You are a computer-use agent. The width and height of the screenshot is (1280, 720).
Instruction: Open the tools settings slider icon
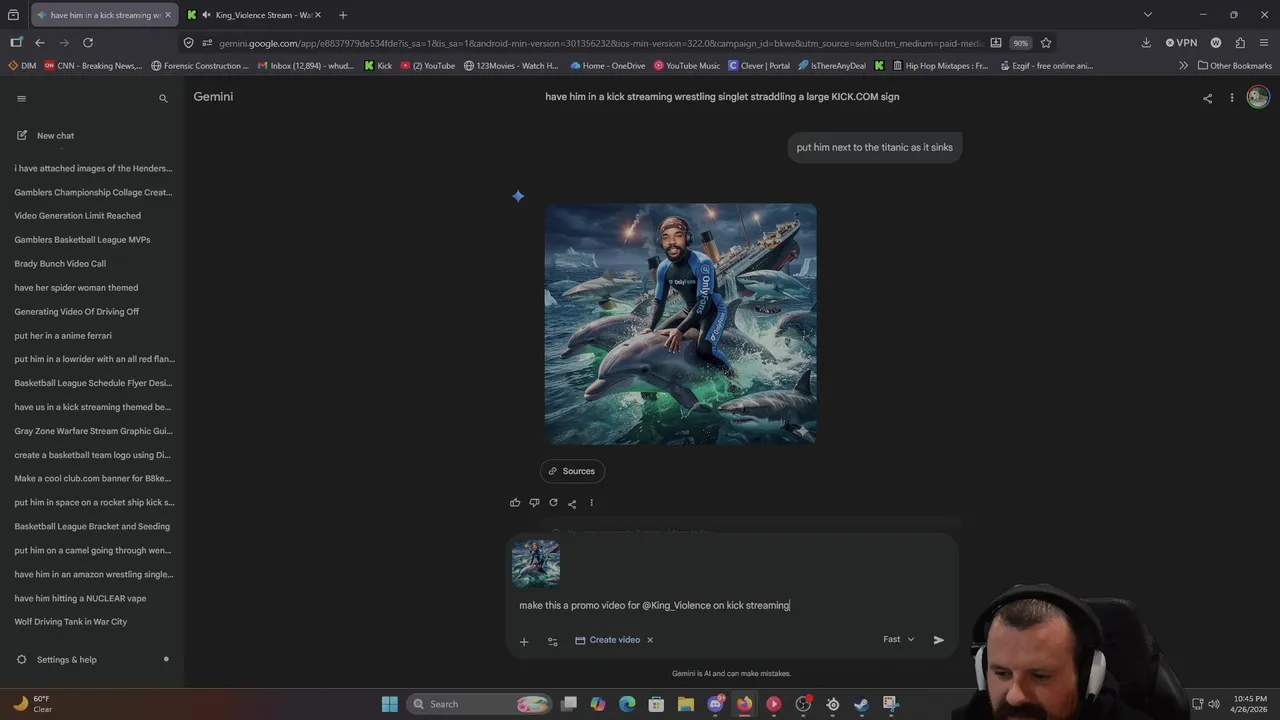click(552, 641)
